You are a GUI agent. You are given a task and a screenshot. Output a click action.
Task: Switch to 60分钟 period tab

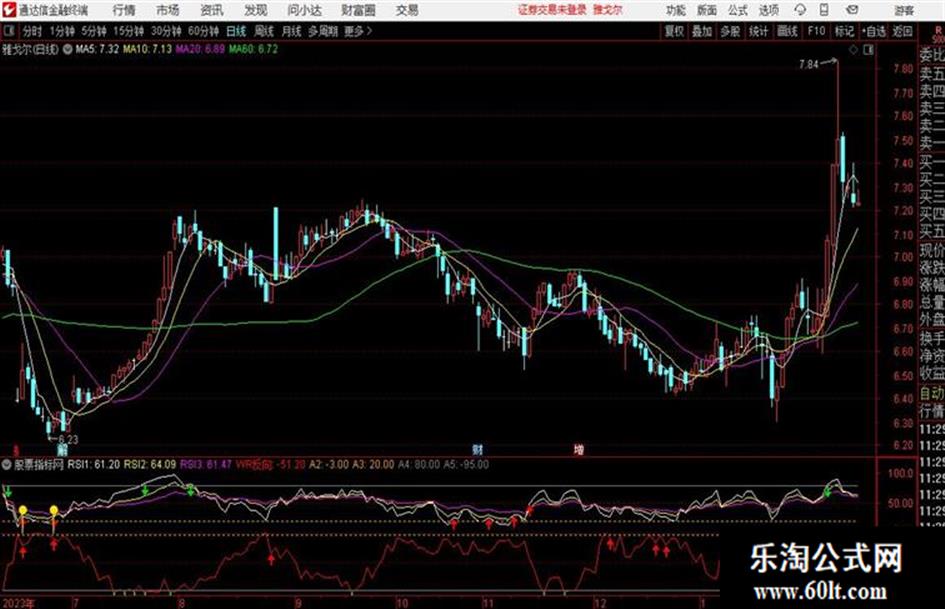coord(203,31)
